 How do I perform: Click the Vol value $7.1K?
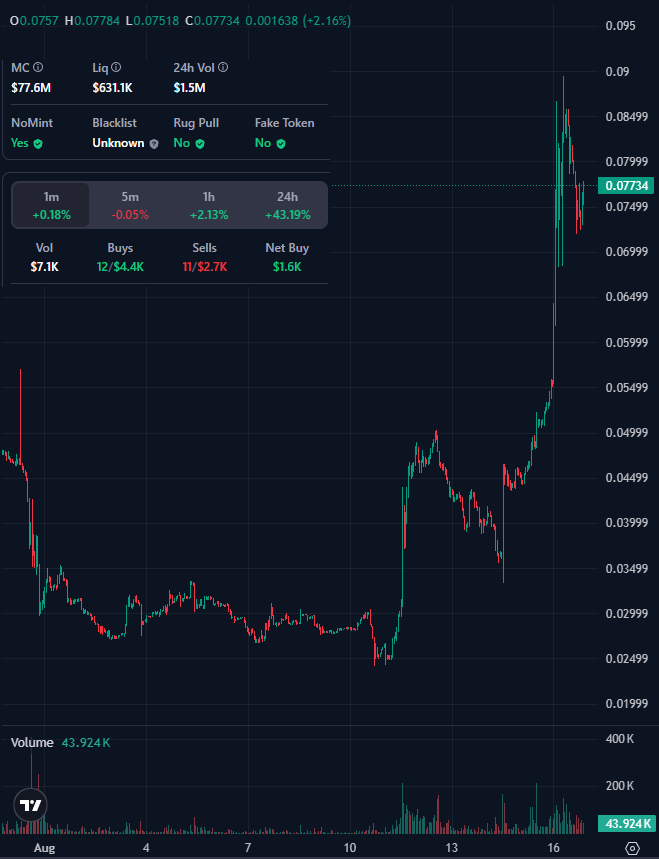coord(44,267)
